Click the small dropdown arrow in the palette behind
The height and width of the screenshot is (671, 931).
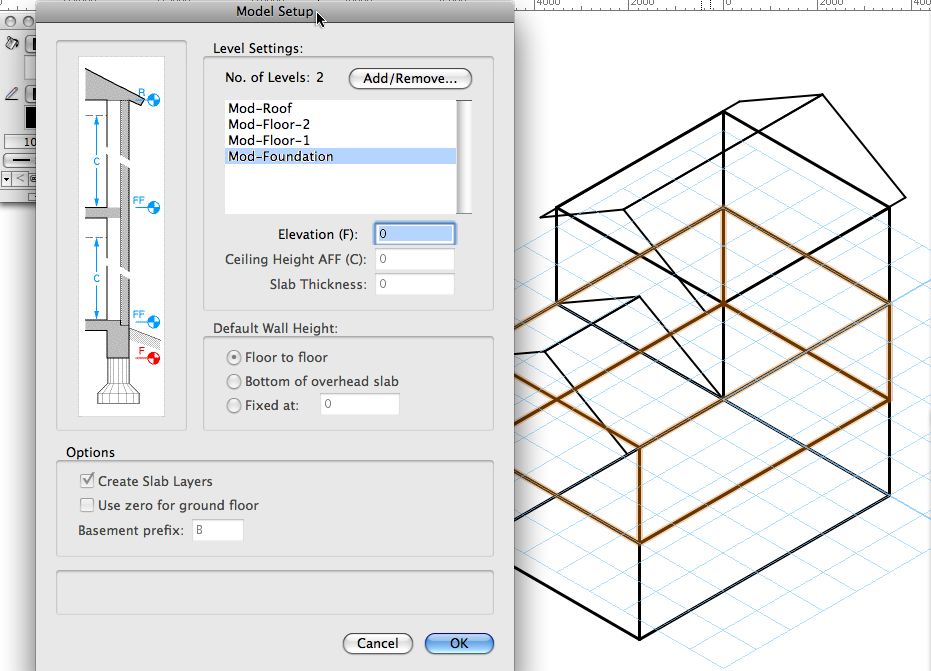point(6,178)
